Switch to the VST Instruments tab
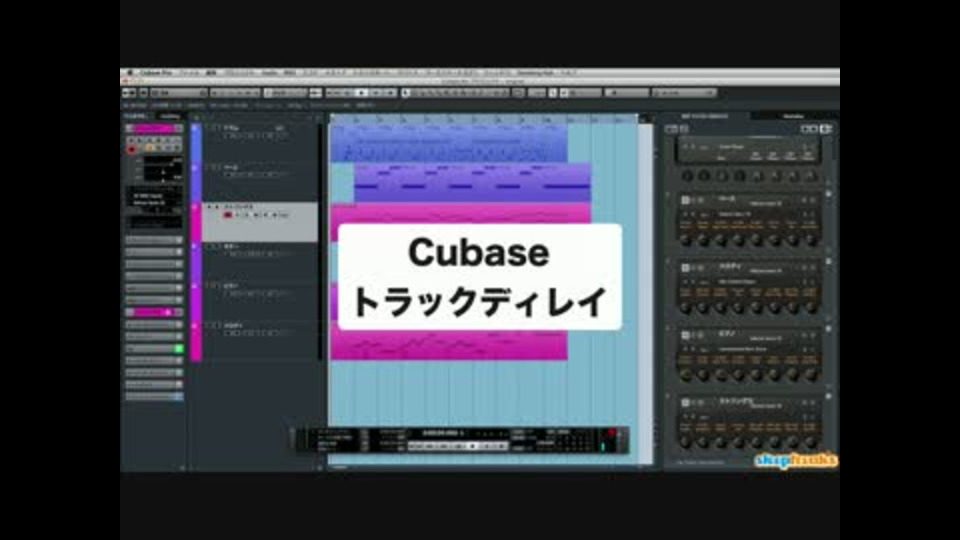This screenshot has height=540, width=960. pos(705,116)
